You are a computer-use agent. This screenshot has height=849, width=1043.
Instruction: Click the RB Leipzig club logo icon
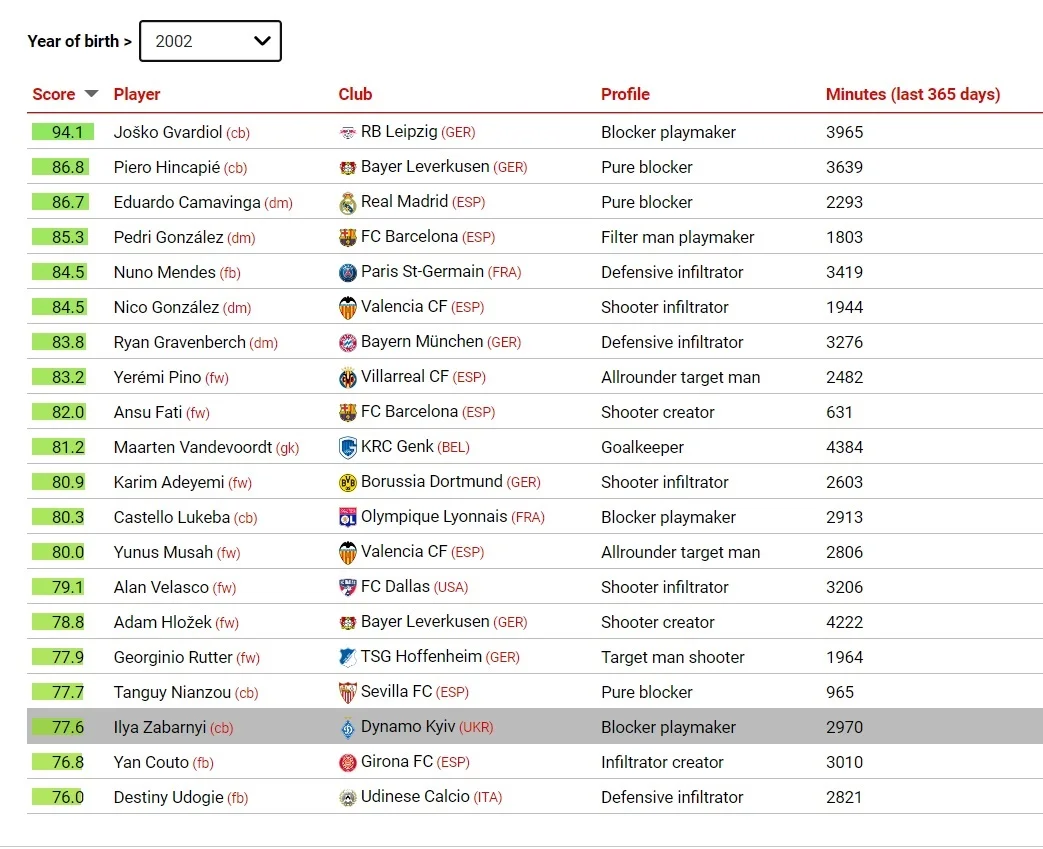point(348,133)
